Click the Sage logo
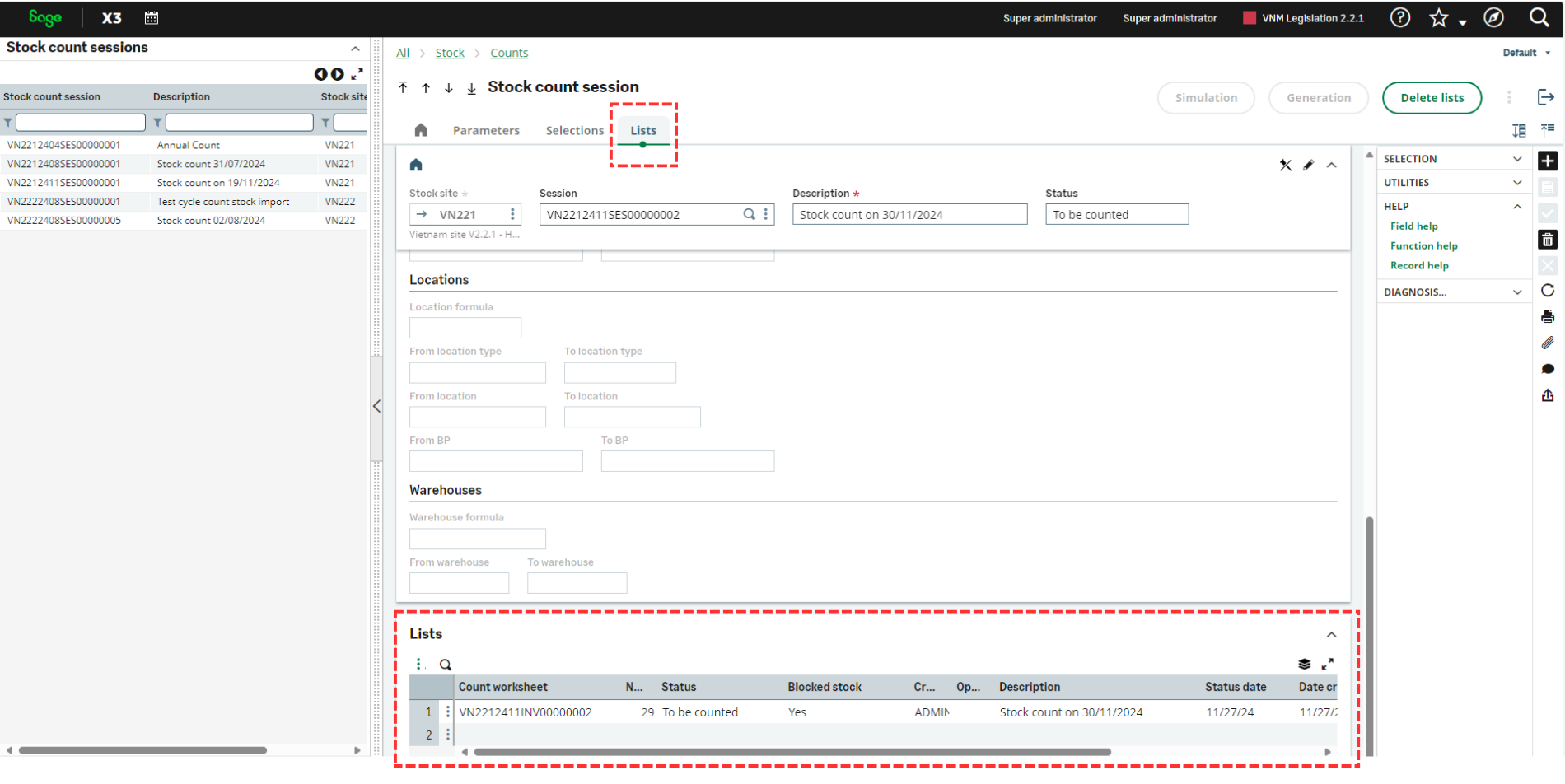 [44, 17]
